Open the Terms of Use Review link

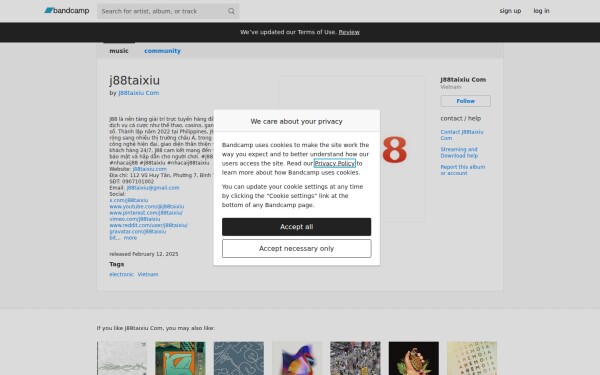click(349, 32)
